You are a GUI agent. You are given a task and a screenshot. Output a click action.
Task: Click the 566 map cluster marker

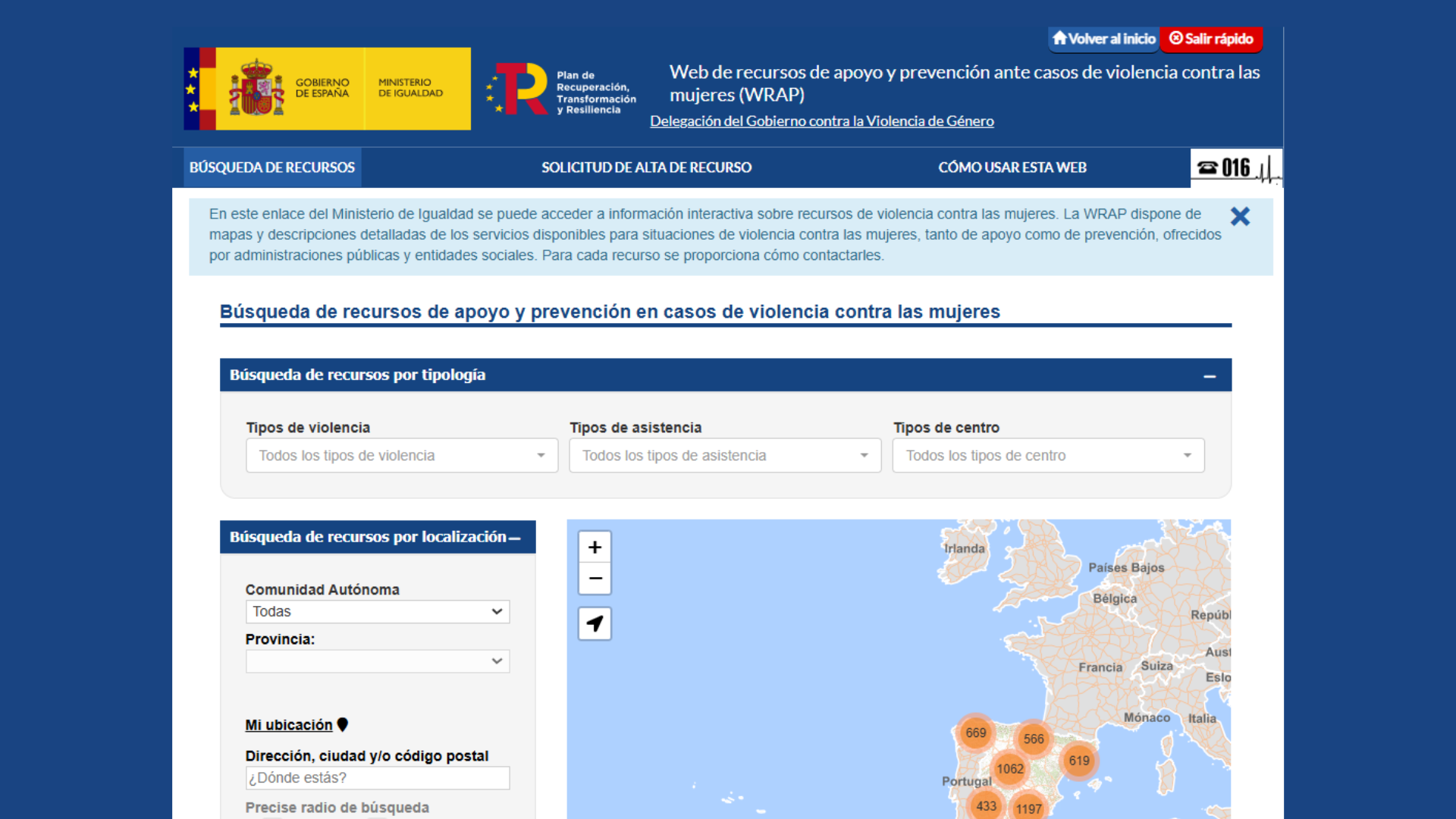(x=1034, y=739)
